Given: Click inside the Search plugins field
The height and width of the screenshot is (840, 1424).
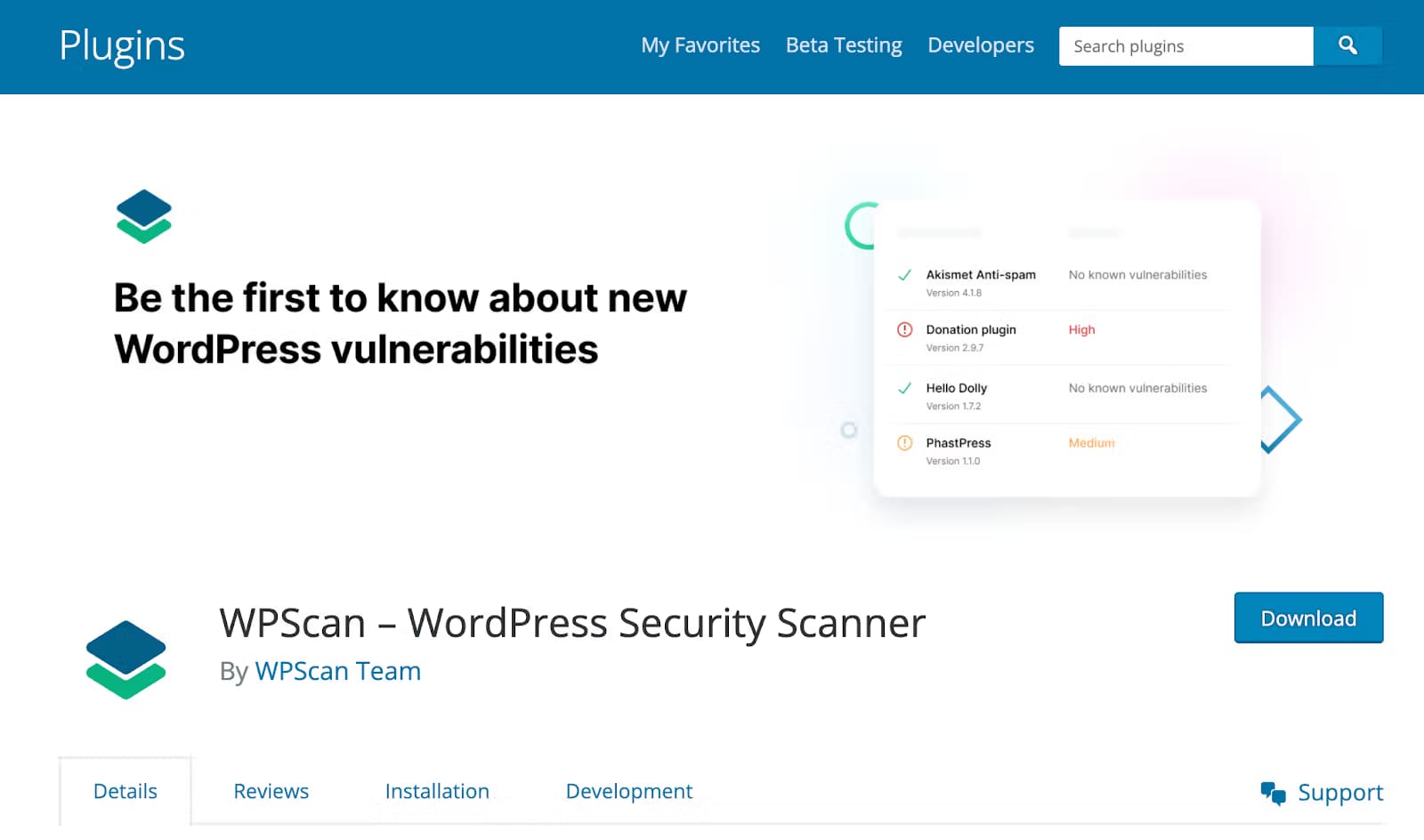Looking at the screenshot, I should pyautogui.click(x=1184, y=45).
